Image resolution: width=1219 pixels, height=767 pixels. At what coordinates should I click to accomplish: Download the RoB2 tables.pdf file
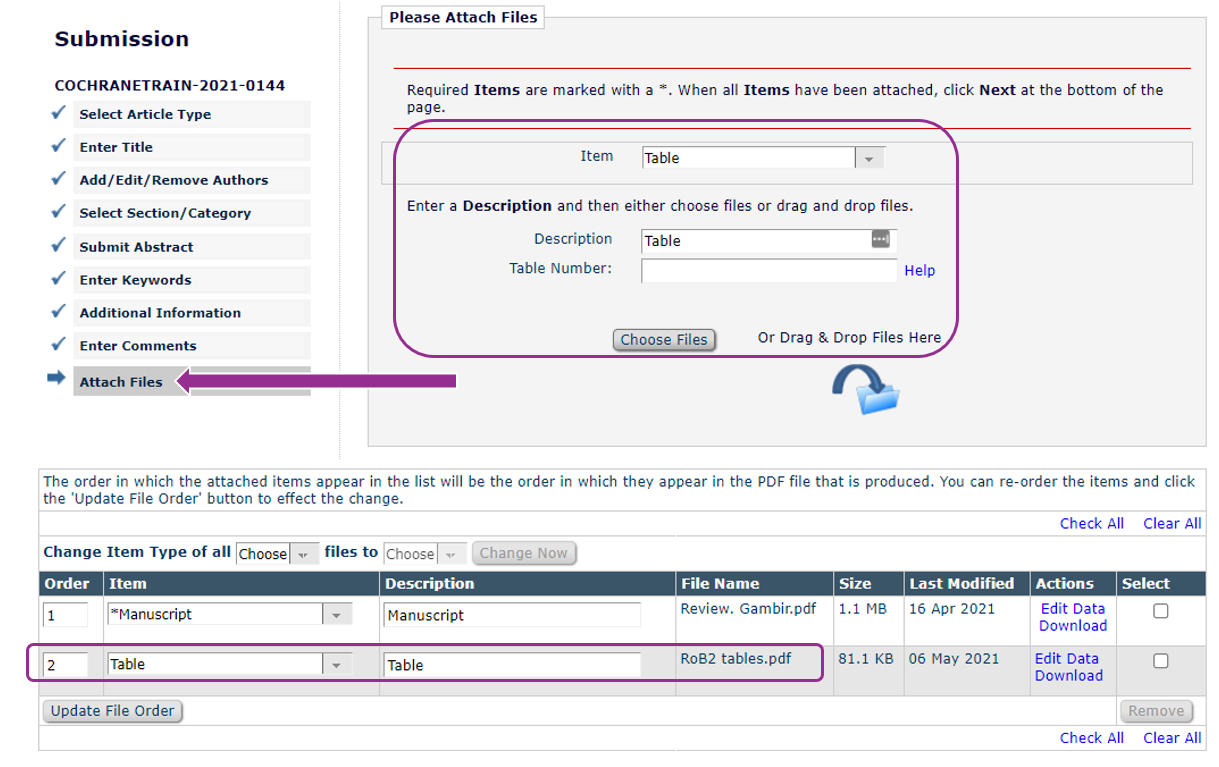pos(1068,676)
